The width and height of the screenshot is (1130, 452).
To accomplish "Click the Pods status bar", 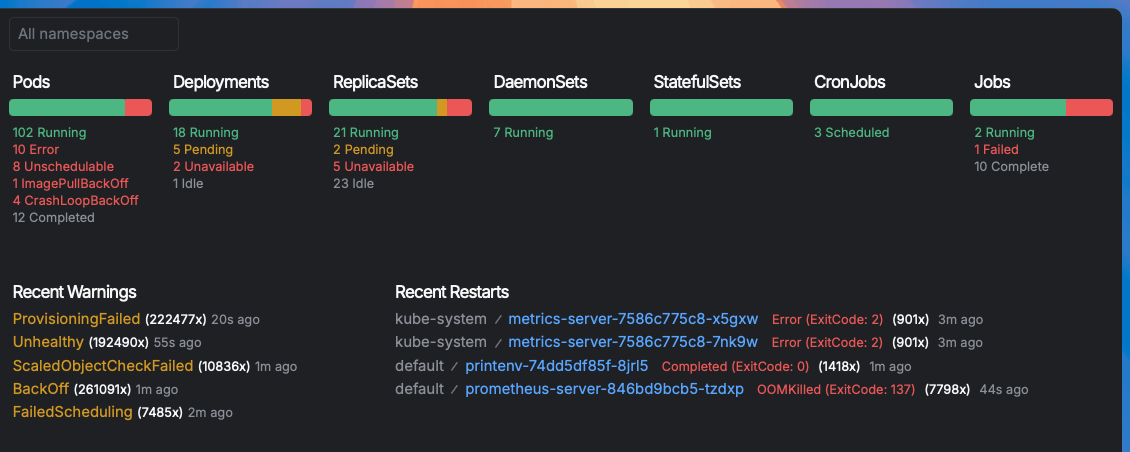I will pyautogui.click(x=80, y=108).
